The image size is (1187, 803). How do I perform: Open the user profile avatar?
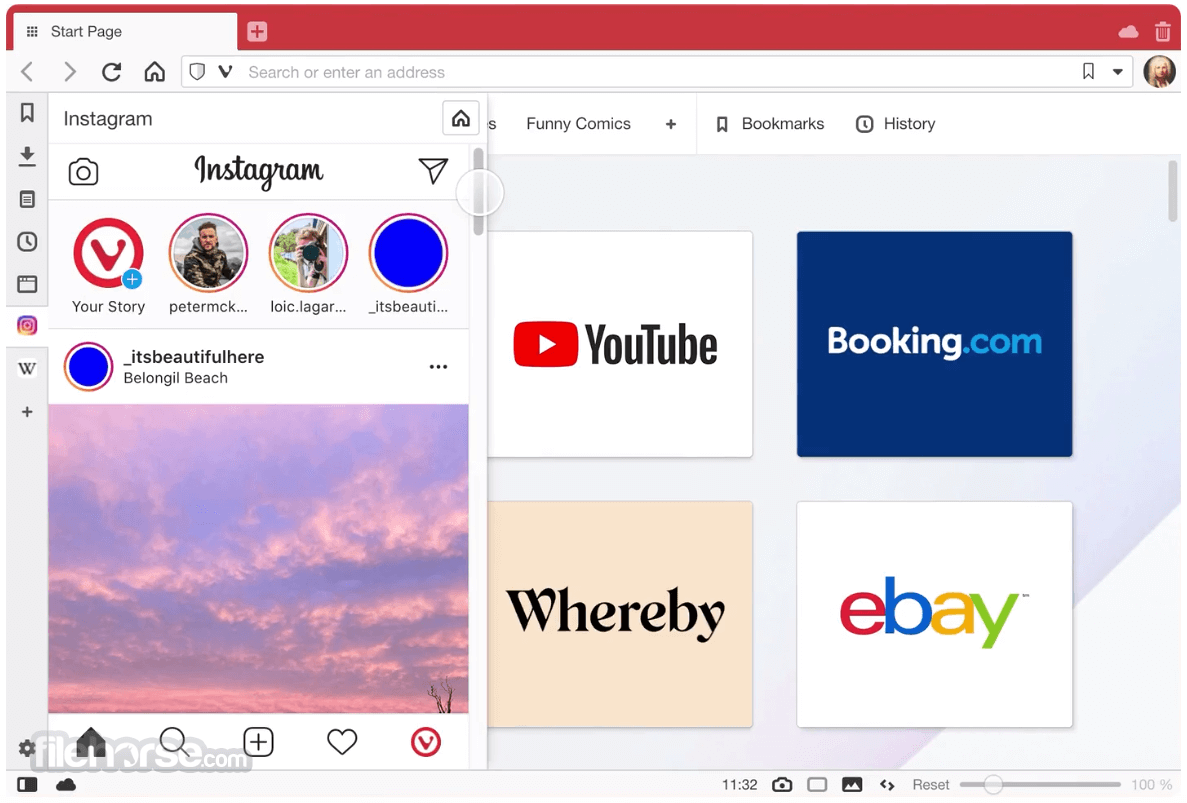coord(1160,72)
